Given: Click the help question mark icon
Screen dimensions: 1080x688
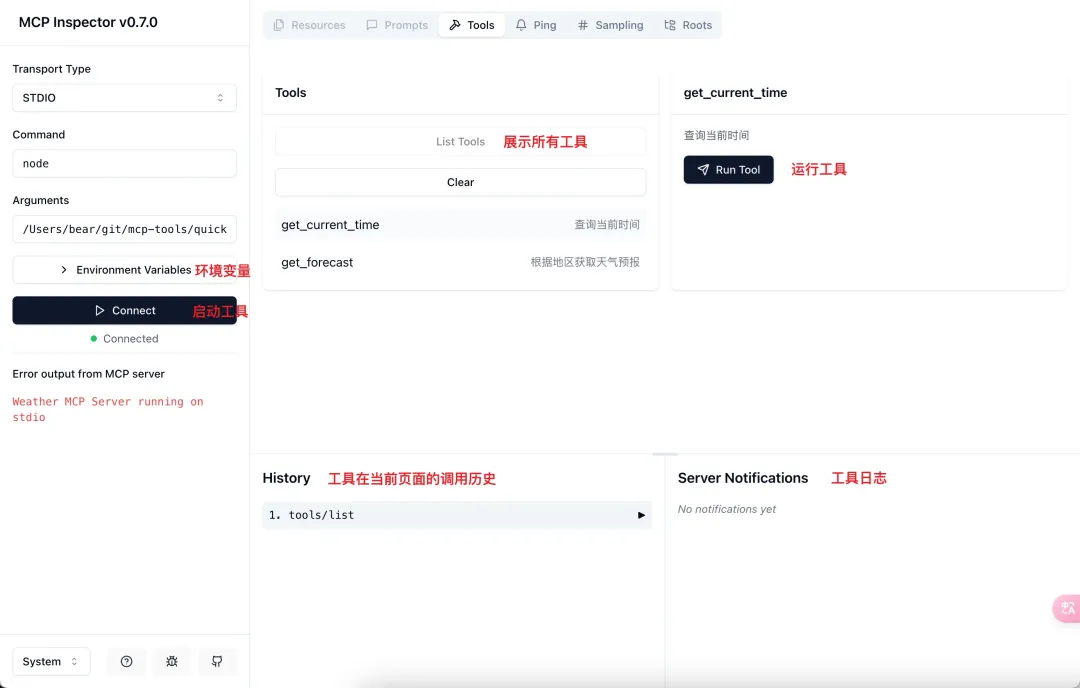Looking at the screenshot, I should pos(126,661).
